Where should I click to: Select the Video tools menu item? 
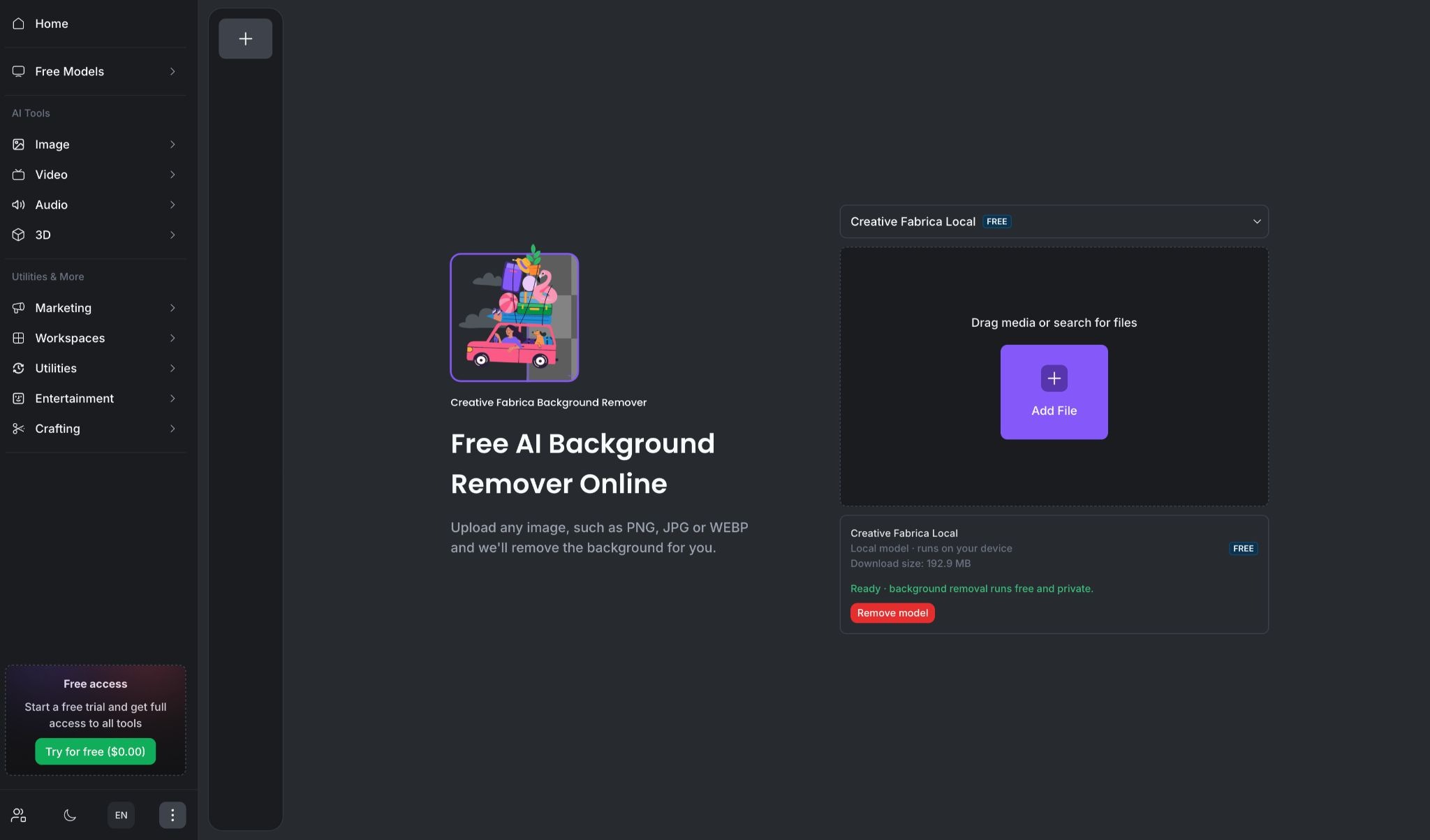[96, 175]
